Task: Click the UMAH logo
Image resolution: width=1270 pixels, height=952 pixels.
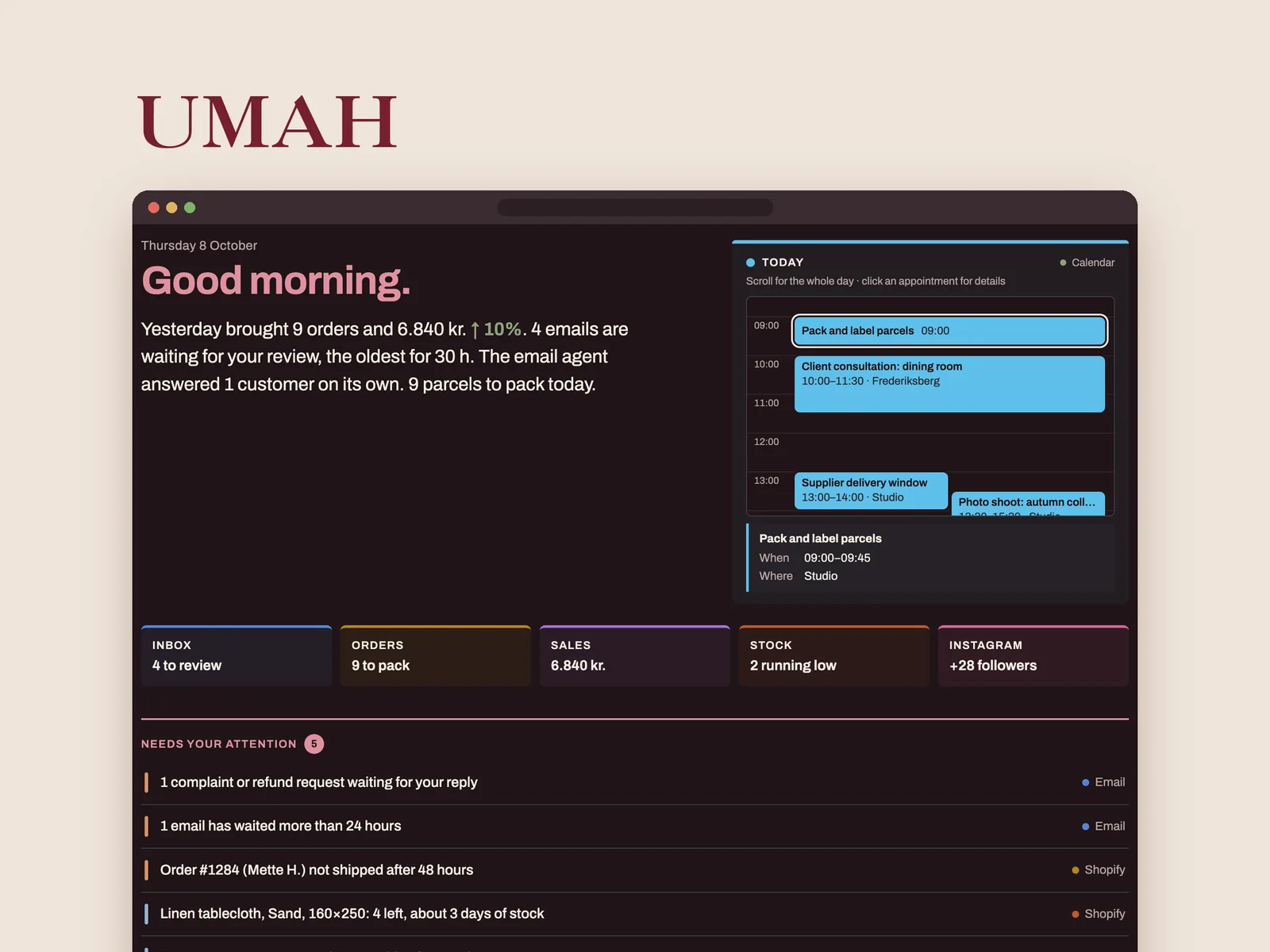Action: [267, 122]
